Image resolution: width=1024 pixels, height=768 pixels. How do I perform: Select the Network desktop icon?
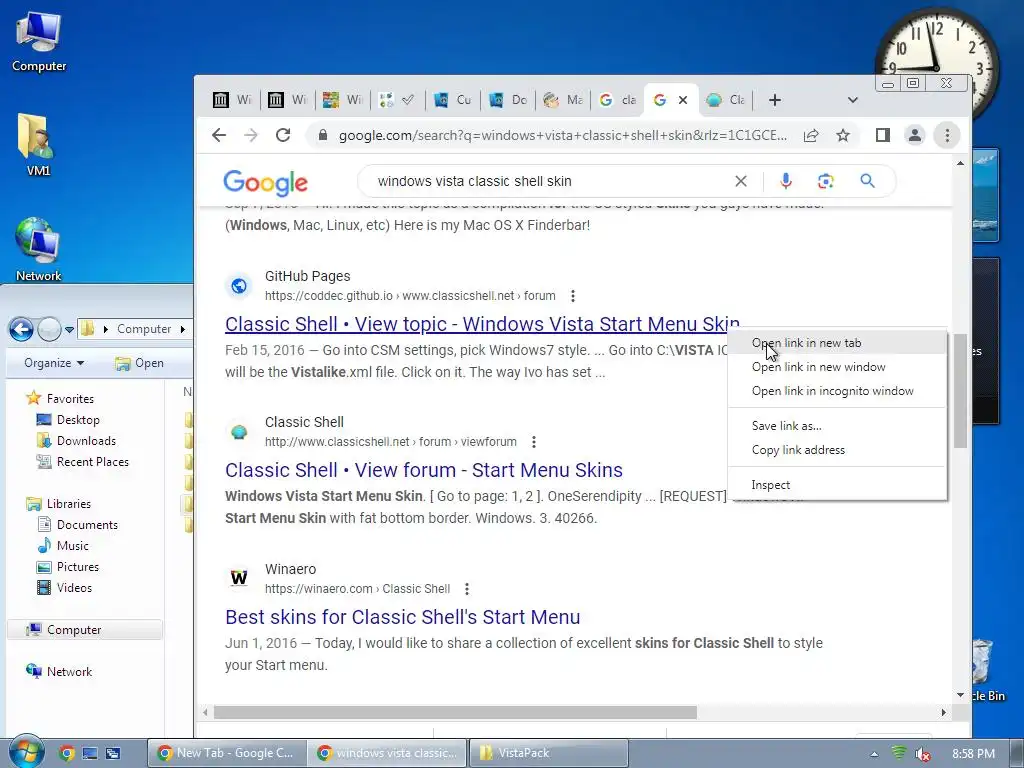pyautogui.click(x=38, y=249)
